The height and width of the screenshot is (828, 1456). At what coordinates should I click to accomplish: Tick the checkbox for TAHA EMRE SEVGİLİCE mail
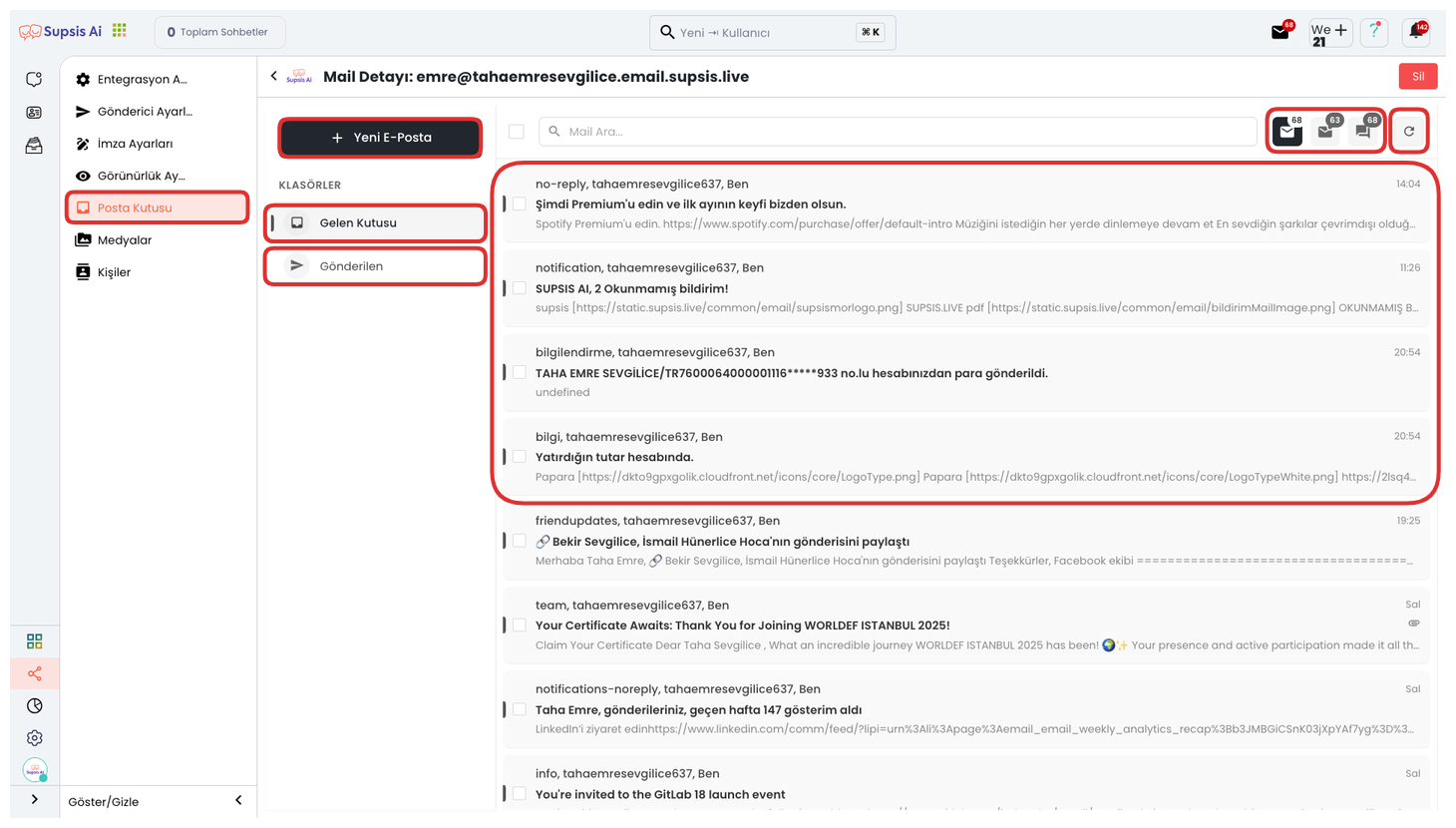click(520, 372)
